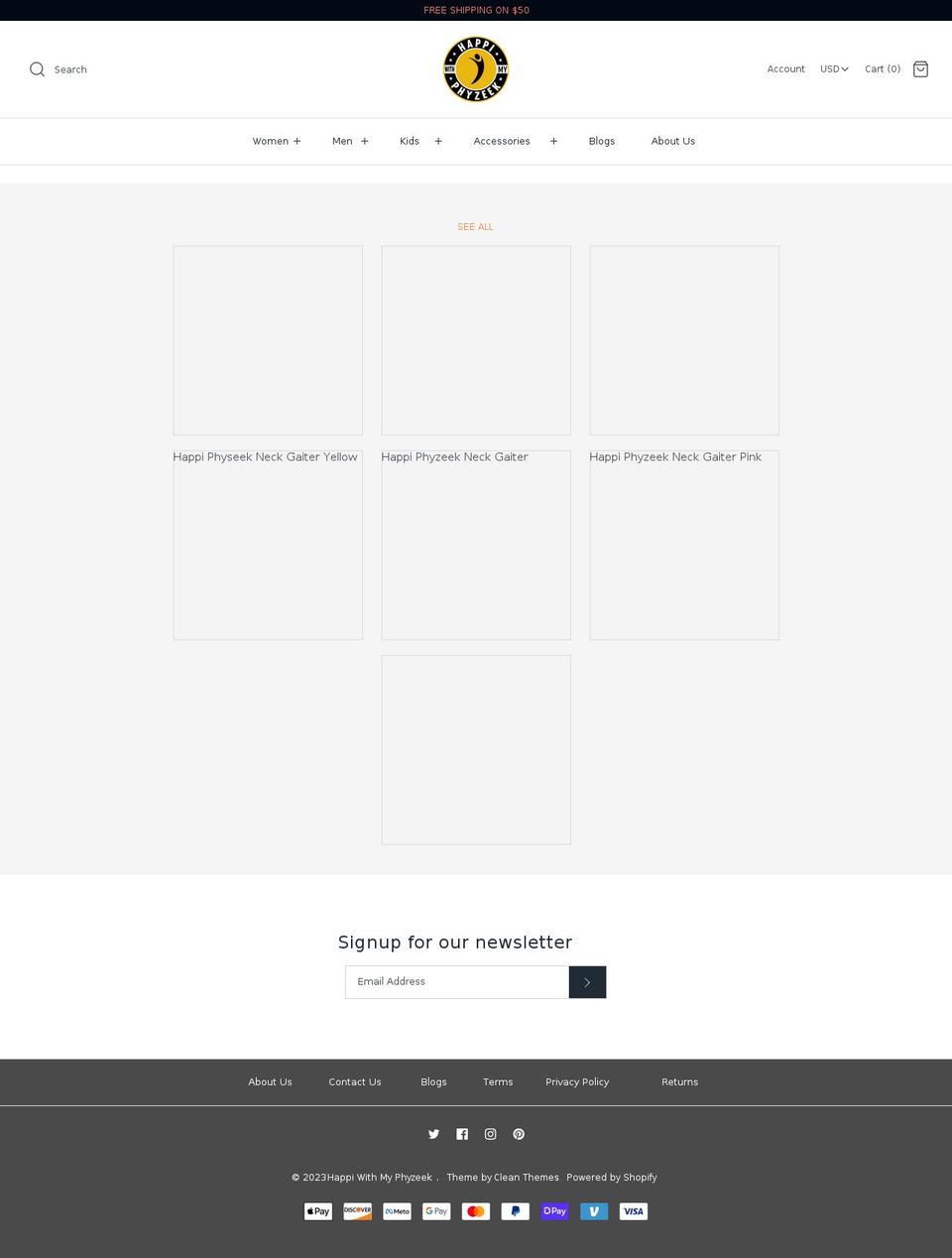Open the Powered by Shopify link
952x1258 pixels.
[x=612, y=1178]
